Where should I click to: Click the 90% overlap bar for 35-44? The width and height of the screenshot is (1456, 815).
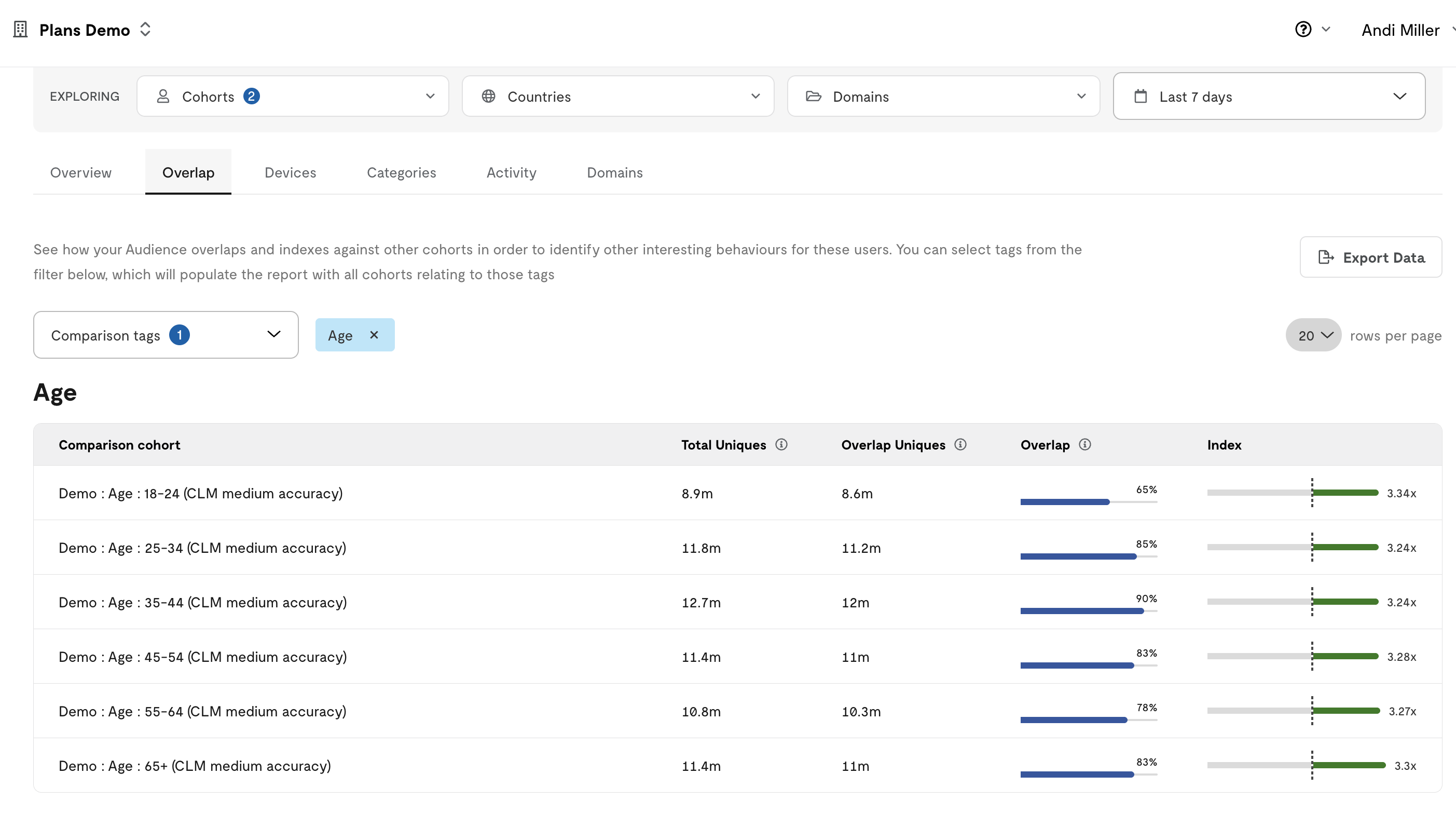1089,611
